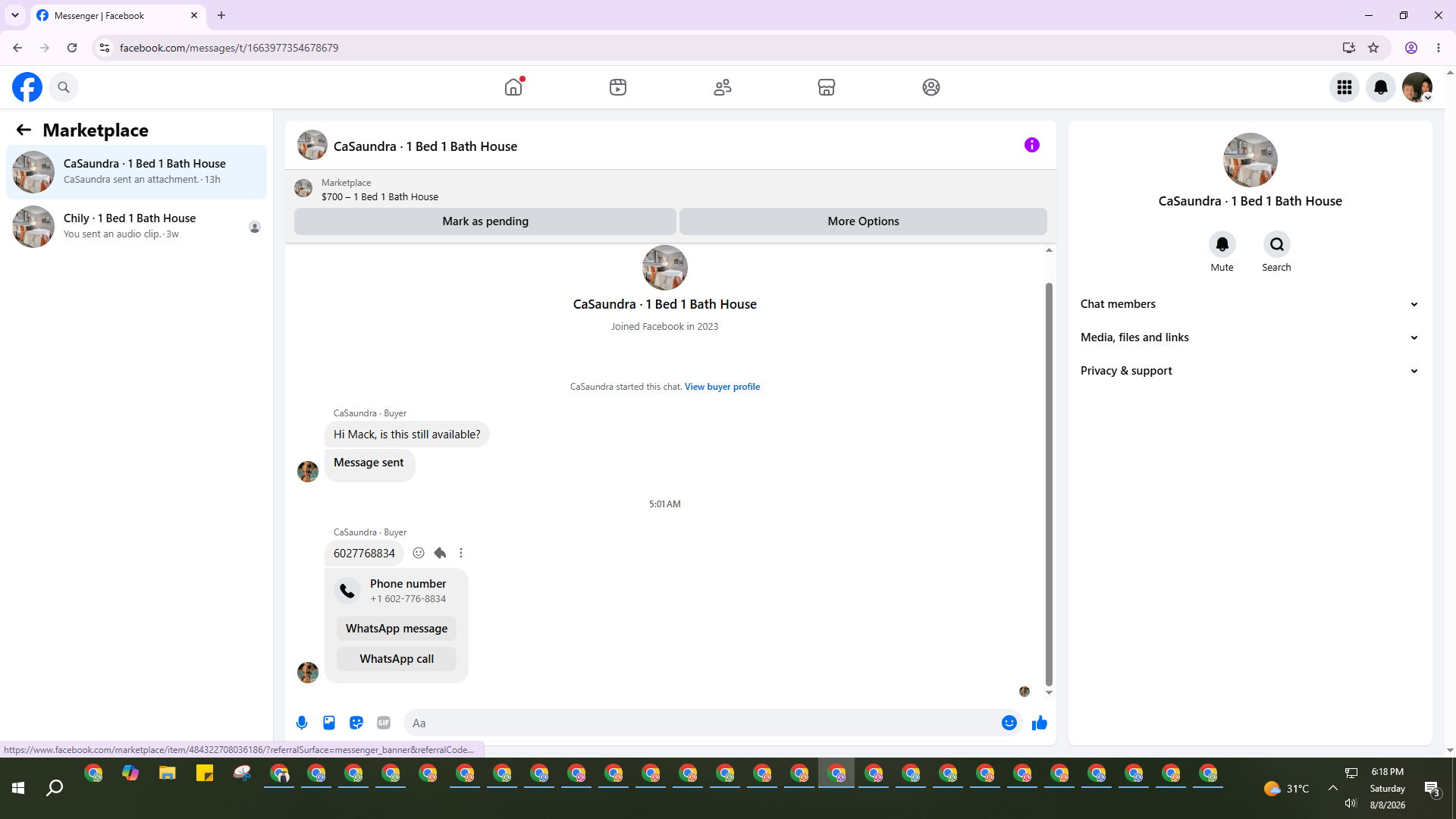View site information icon beside URL

[105, 48]
